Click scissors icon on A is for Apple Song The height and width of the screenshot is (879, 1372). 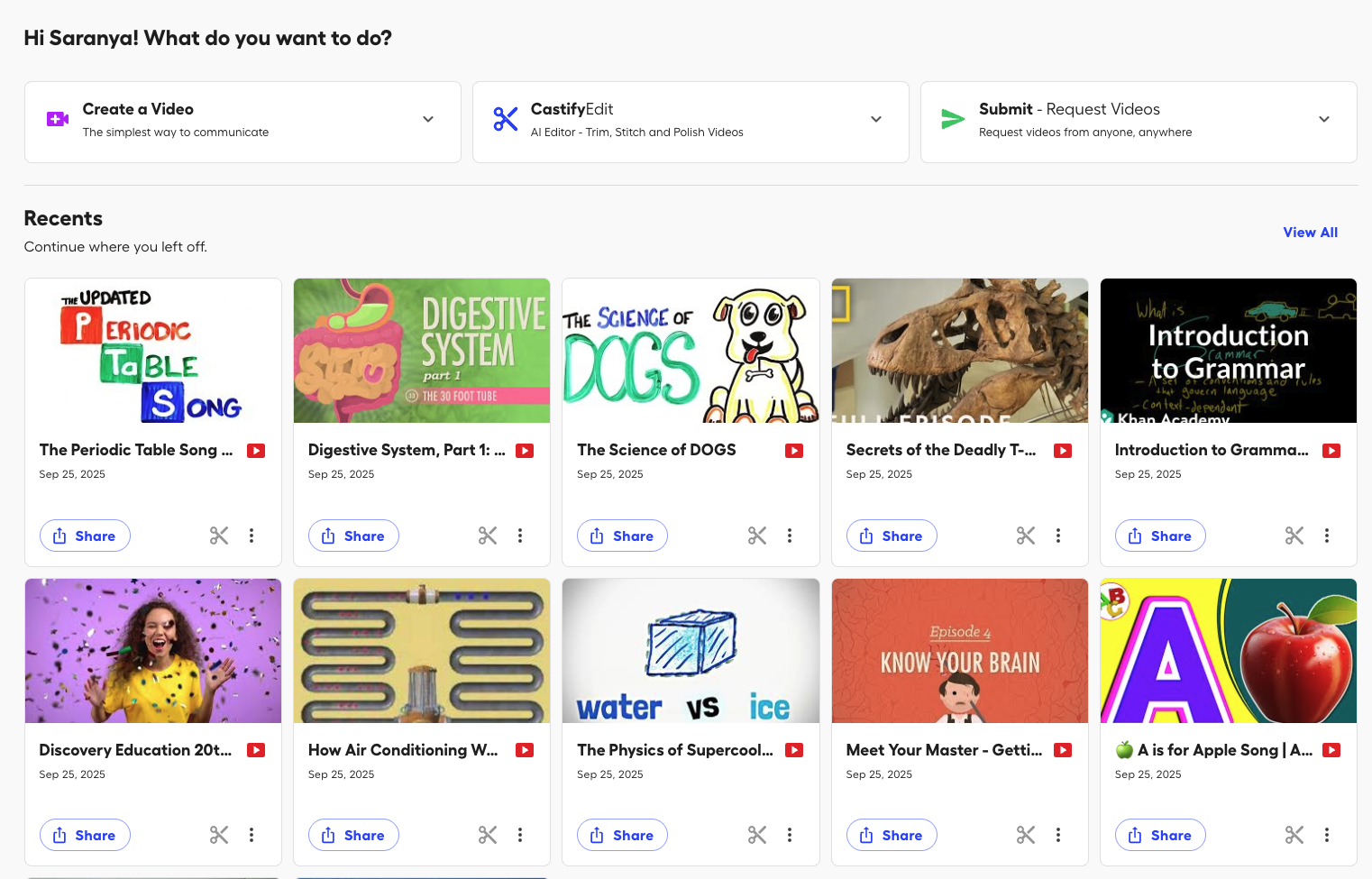1294,835
